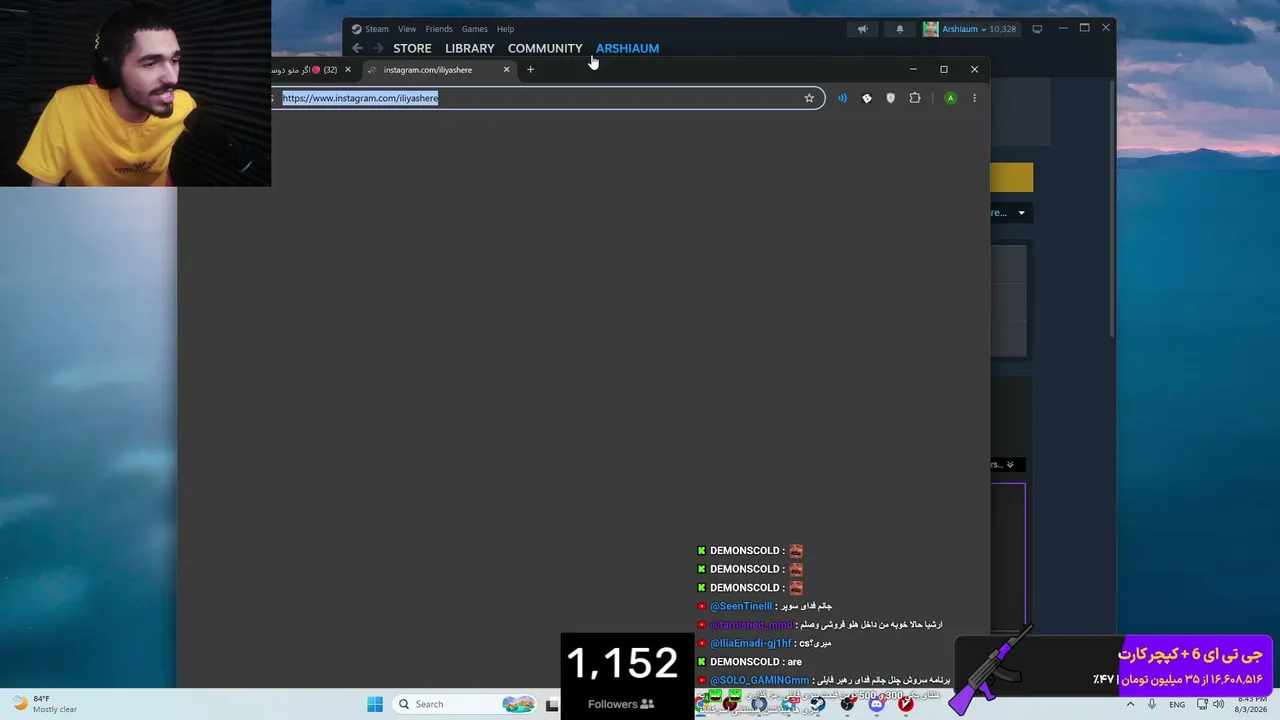Click the shield extension icon in browser toolbar

pyautogui.click(x=890, y=98)
